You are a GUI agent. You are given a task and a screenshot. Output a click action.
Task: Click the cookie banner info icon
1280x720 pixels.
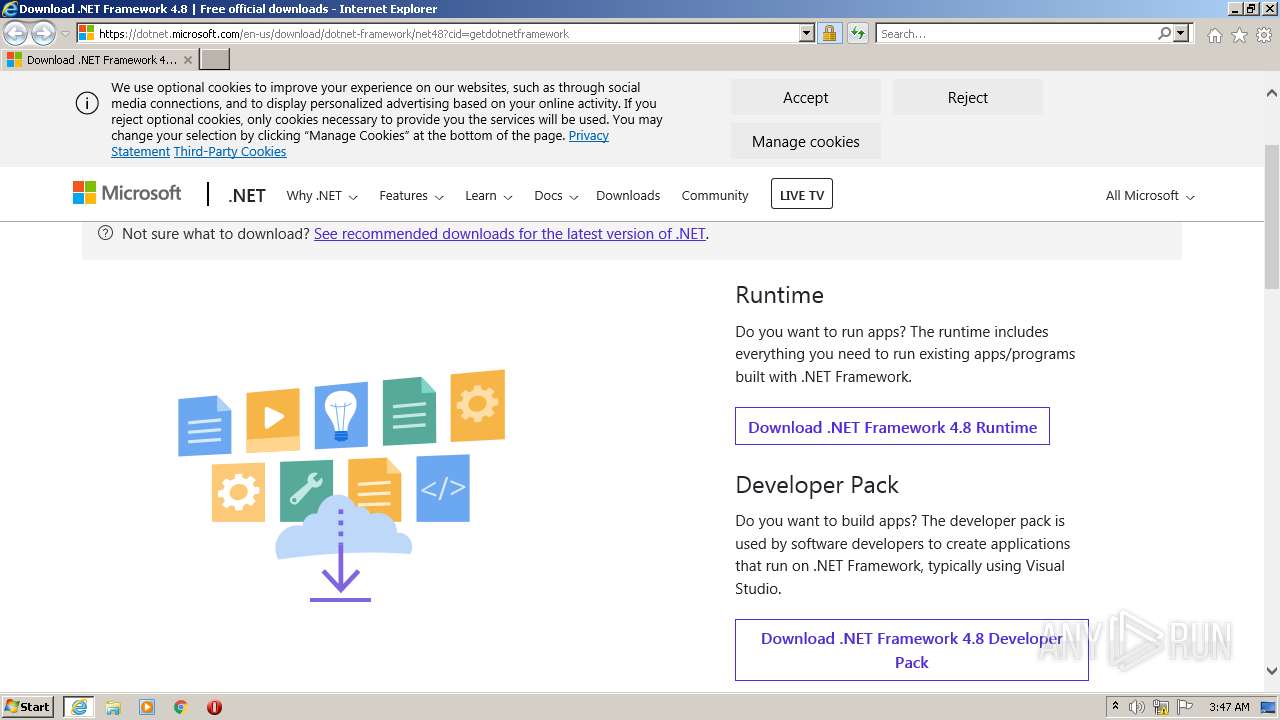point(87,103)
